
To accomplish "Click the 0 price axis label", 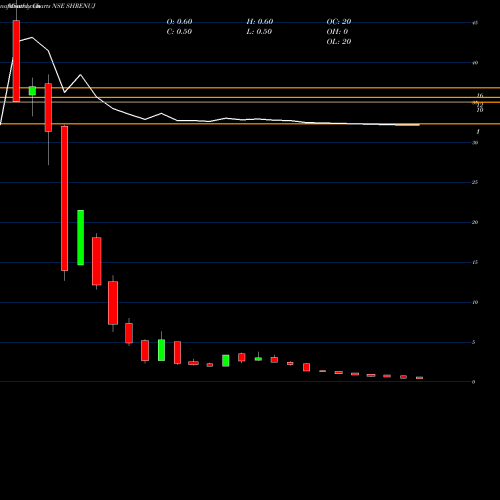I will coord(474,382).
